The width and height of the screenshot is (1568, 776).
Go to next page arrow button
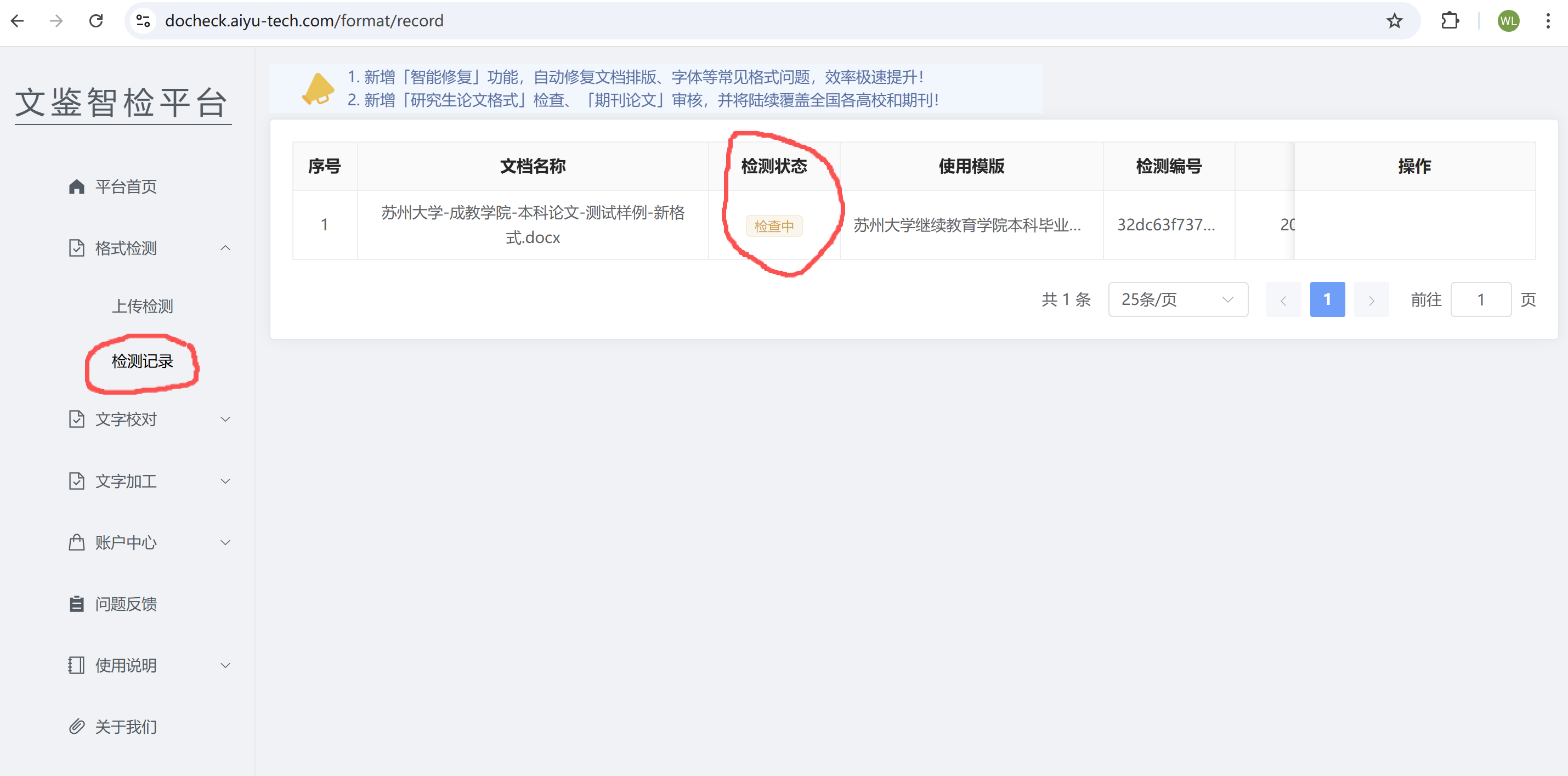(x=1371, y=300)
